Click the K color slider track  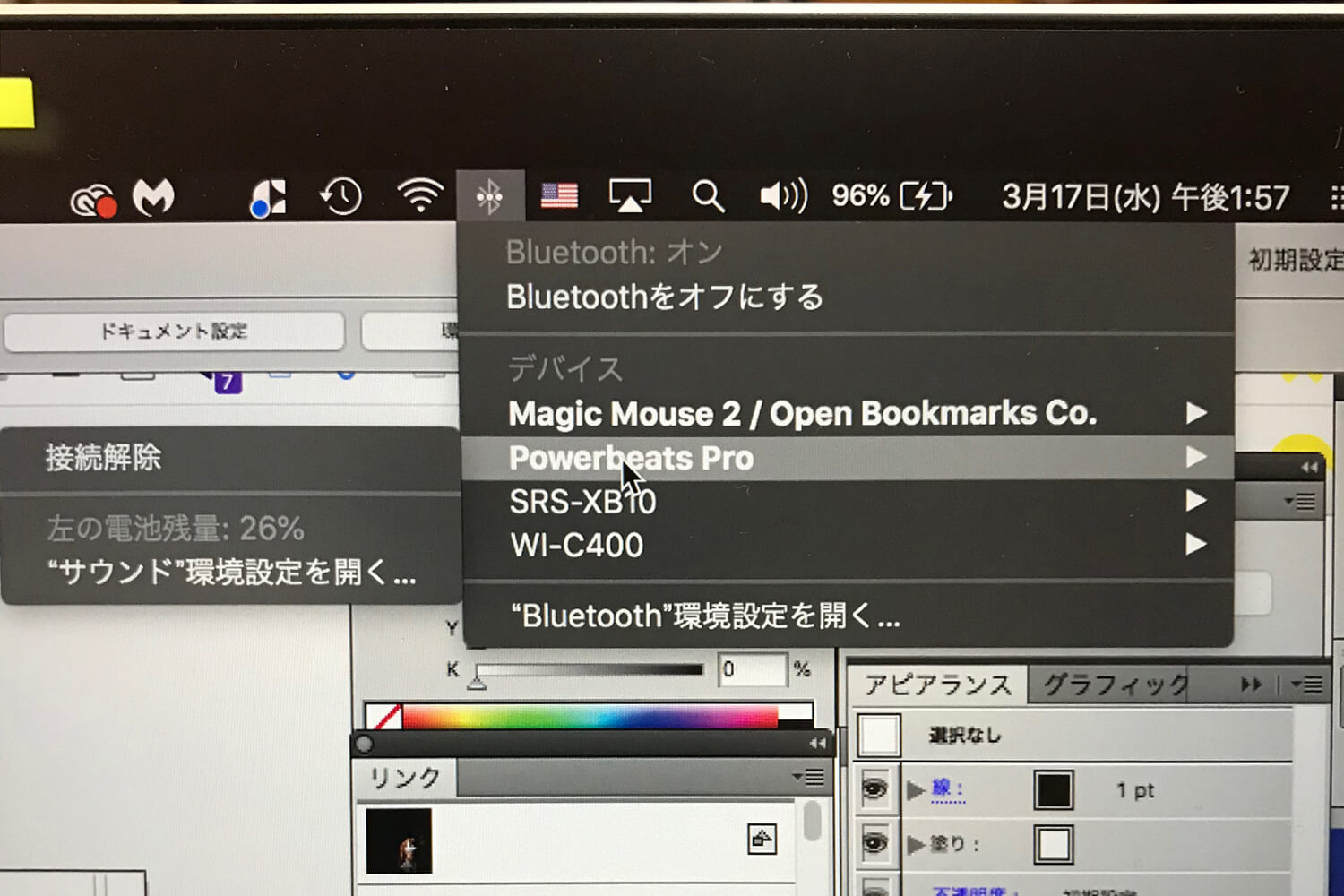[590, 669]
